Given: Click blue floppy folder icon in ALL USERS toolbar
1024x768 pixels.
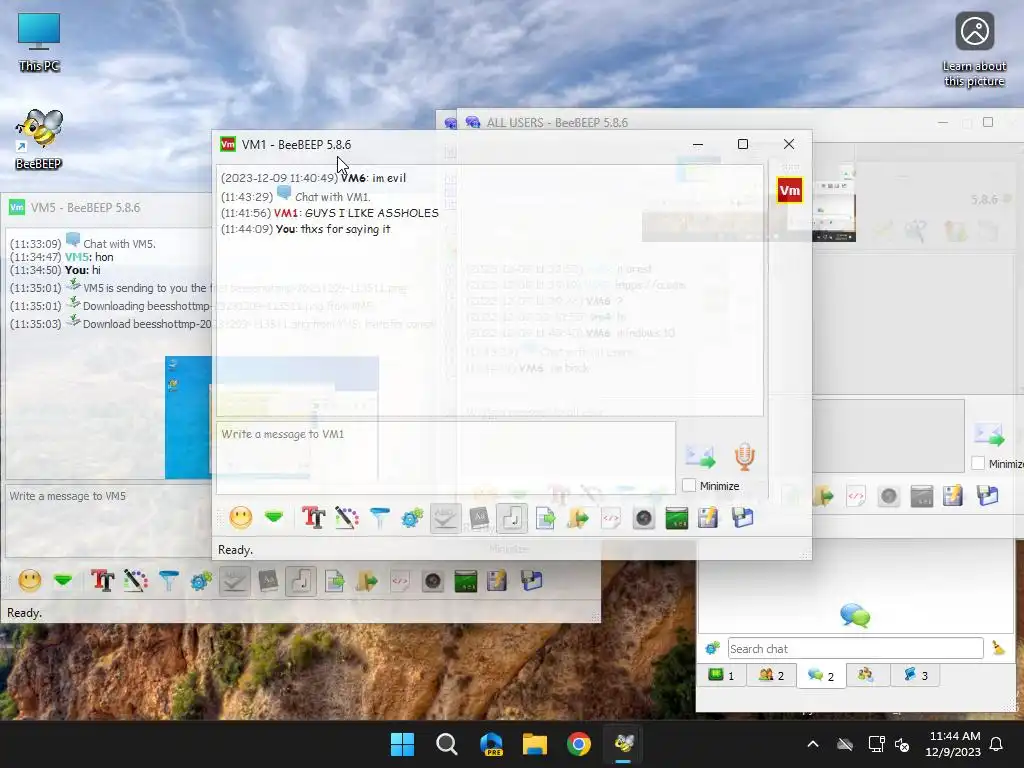Looking at the screenshot, I should pyautogui.click(x=987, y=496).
